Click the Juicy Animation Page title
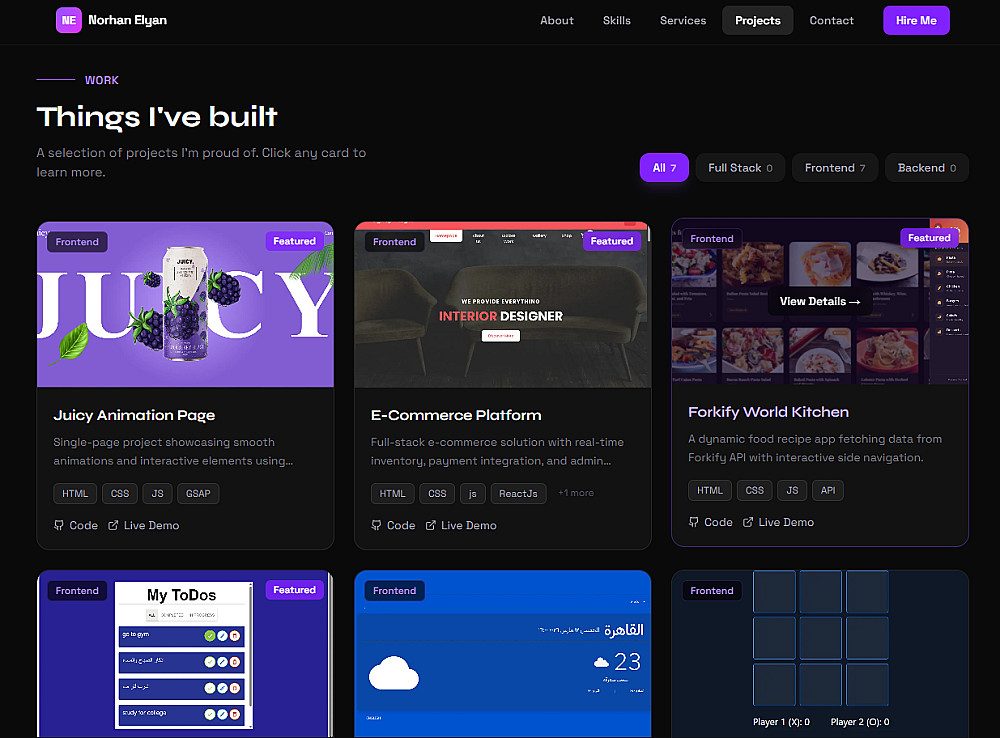 134,415
